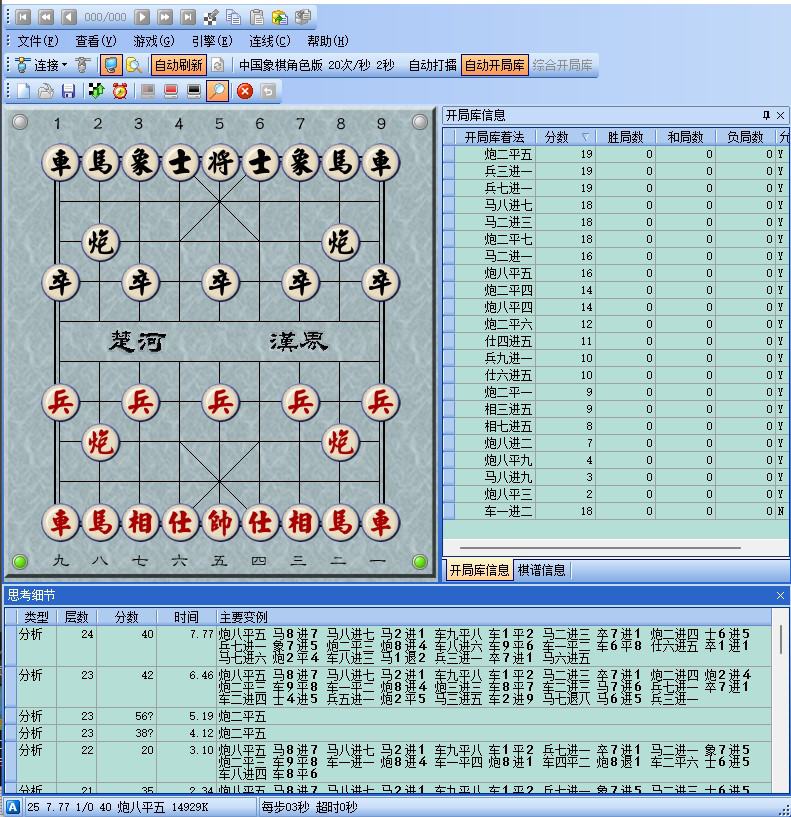Click the gray computer engine icon
Image resolution: width=791 pixels, height=817 pixels.
[148, 91]
